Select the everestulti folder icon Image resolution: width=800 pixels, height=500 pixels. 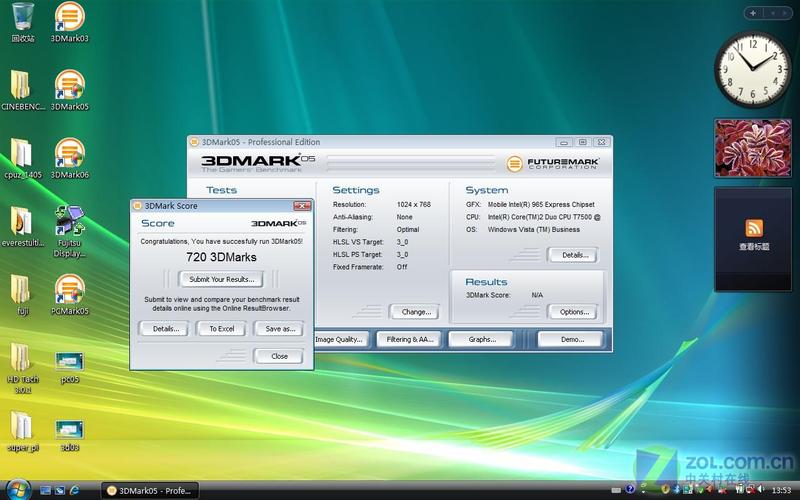point(23,227)
